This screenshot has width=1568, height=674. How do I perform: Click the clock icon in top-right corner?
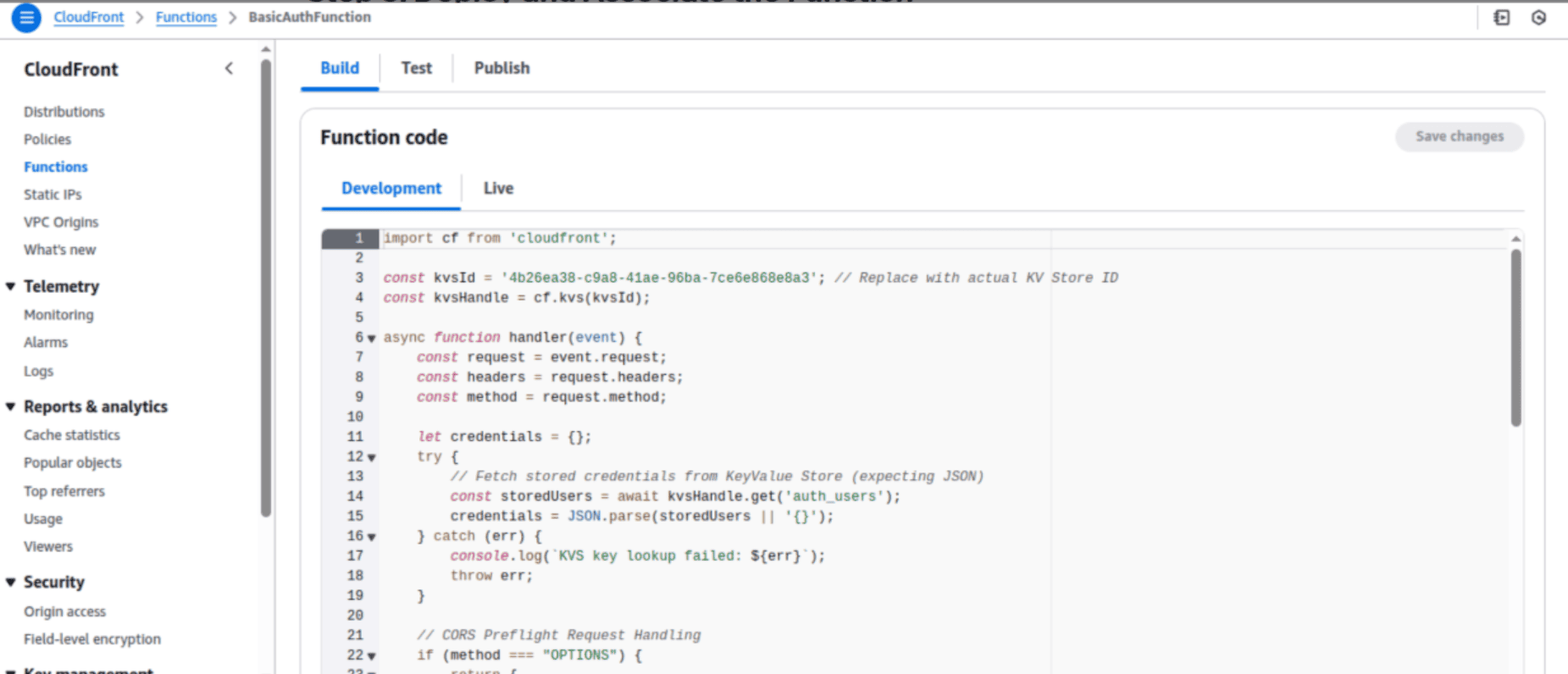1538,17
